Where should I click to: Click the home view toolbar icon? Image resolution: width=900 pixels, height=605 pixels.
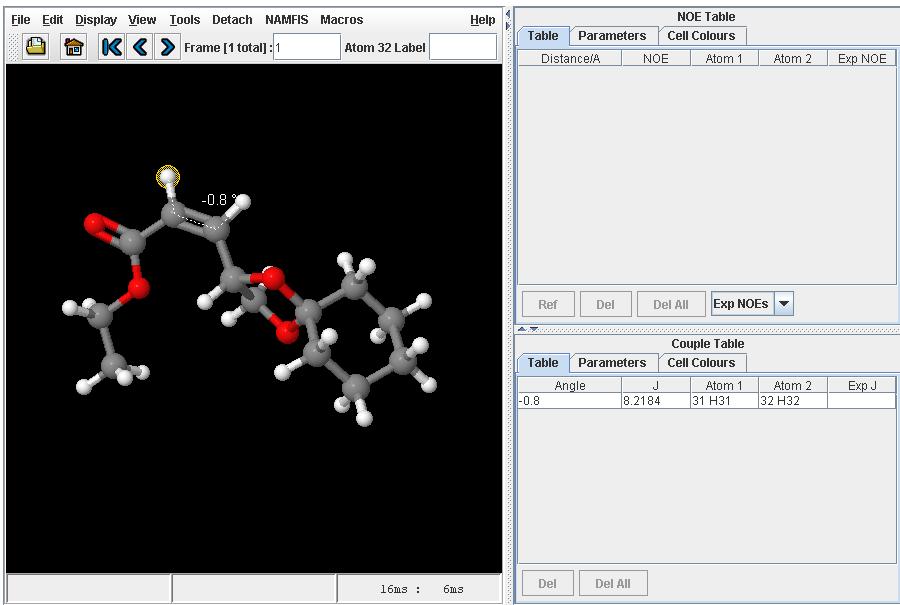tap(73, 46)
